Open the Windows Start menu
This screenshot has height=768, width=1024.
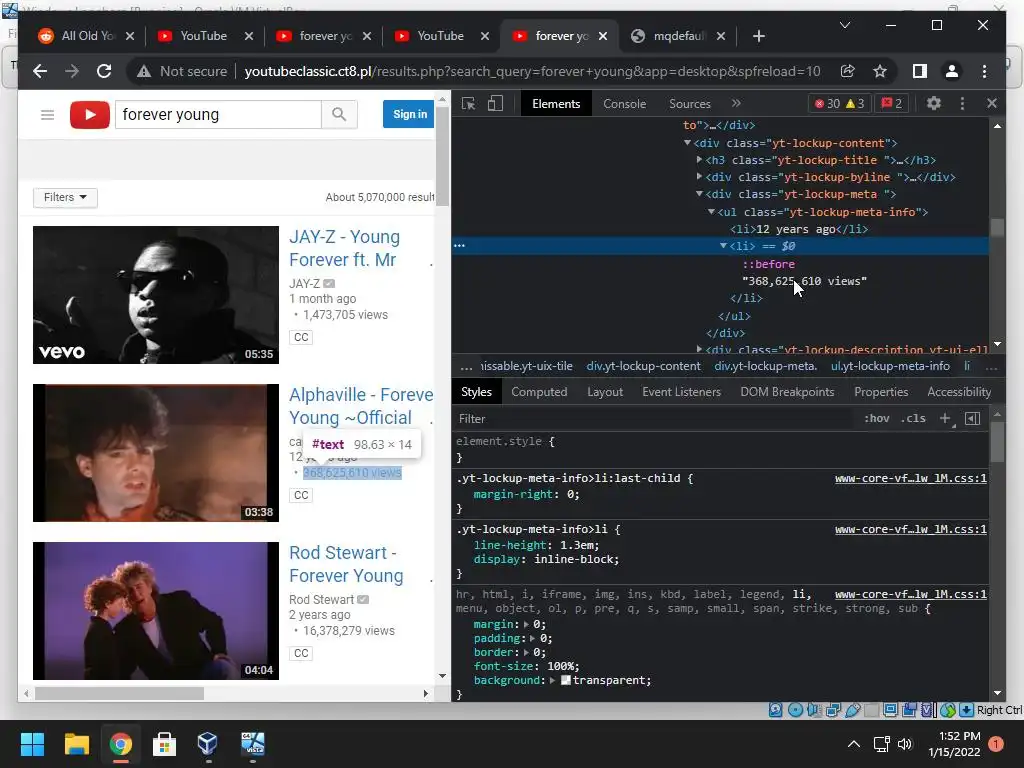coord(32,744)
